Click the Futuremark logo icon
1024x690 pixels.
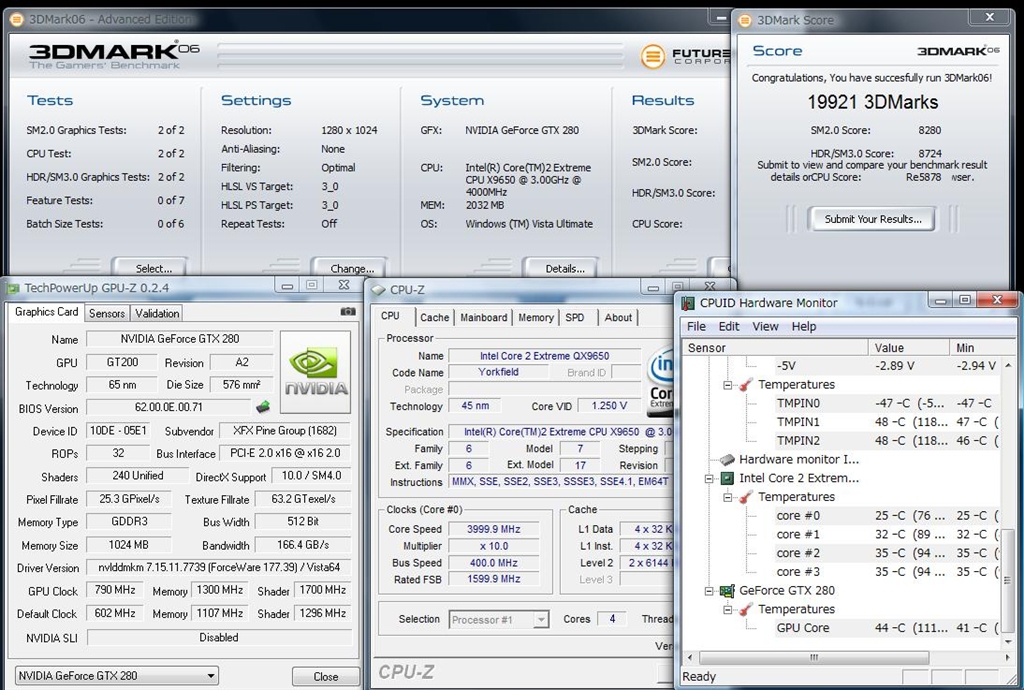[653, 56]
